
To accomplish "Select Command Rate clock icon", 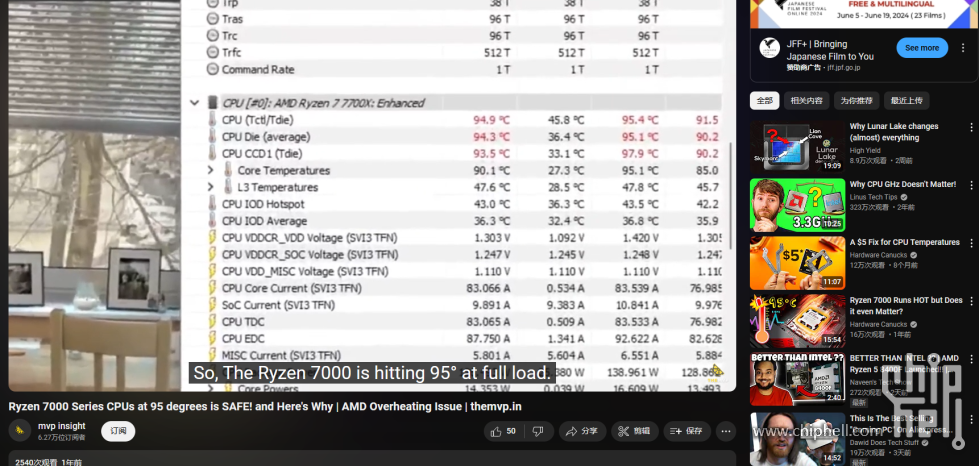I will point(213,69).
